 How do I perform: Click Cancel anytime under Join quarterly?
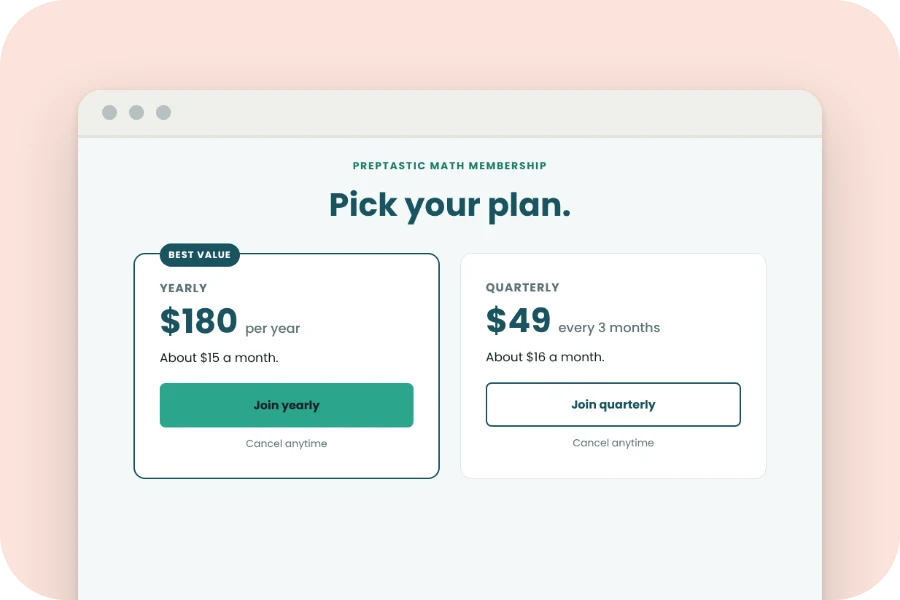click(x=613, y=443)
